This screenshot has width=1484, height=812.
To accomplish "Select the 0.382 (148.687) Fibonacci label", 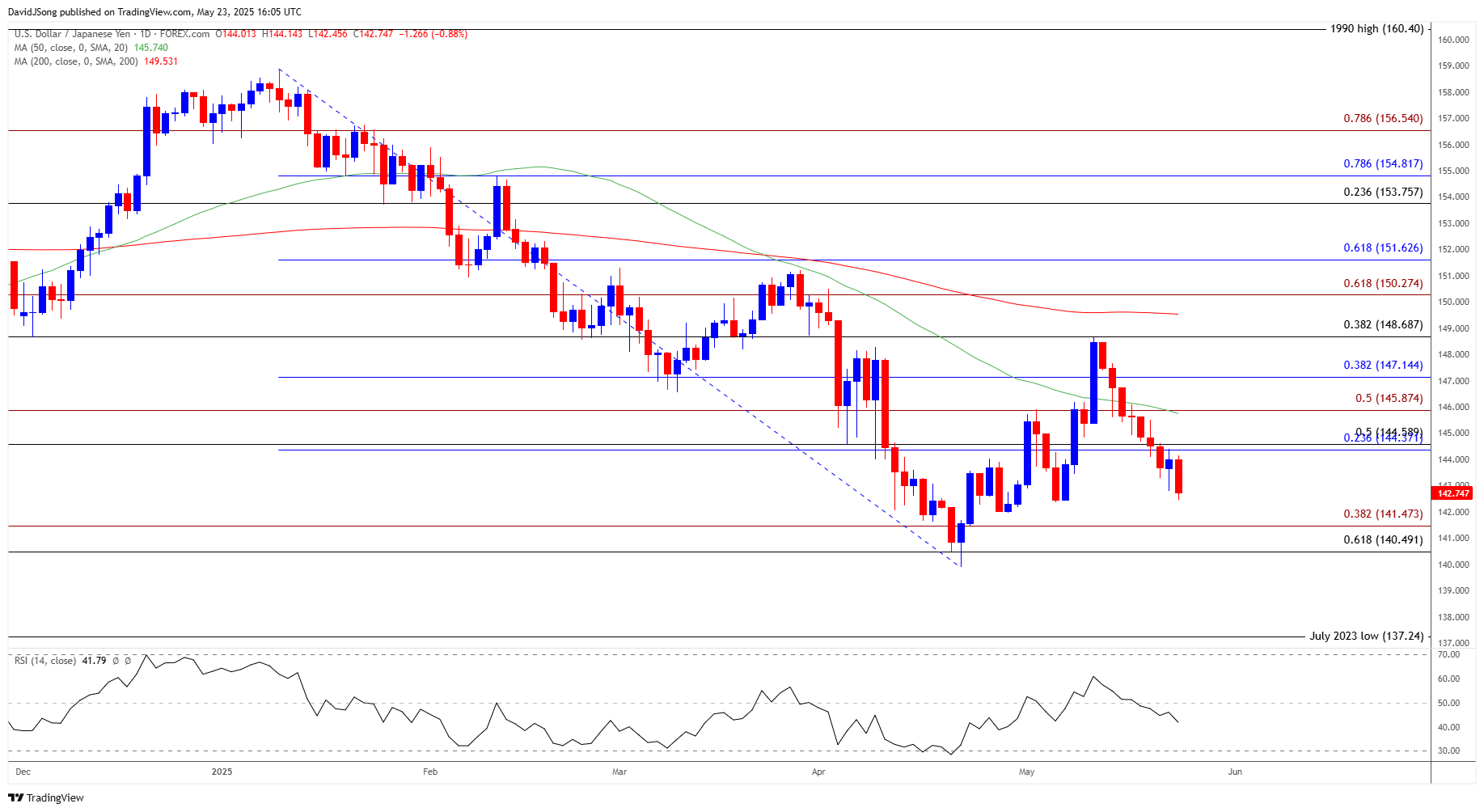I will tap(1383, 325).
